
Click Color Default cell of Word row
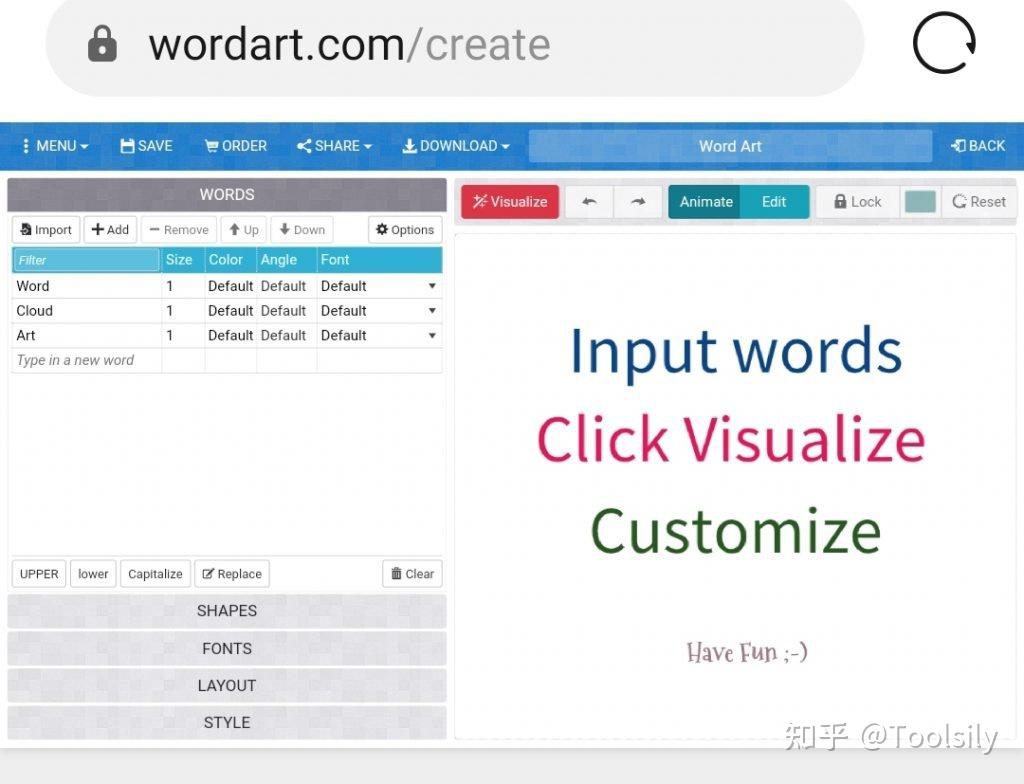point(231,286)
